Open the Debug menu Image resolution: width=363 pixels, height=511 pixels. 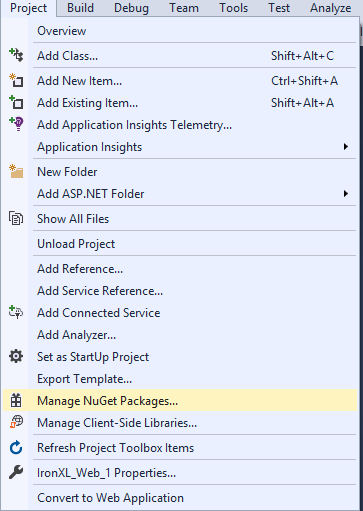coord(131,8)
